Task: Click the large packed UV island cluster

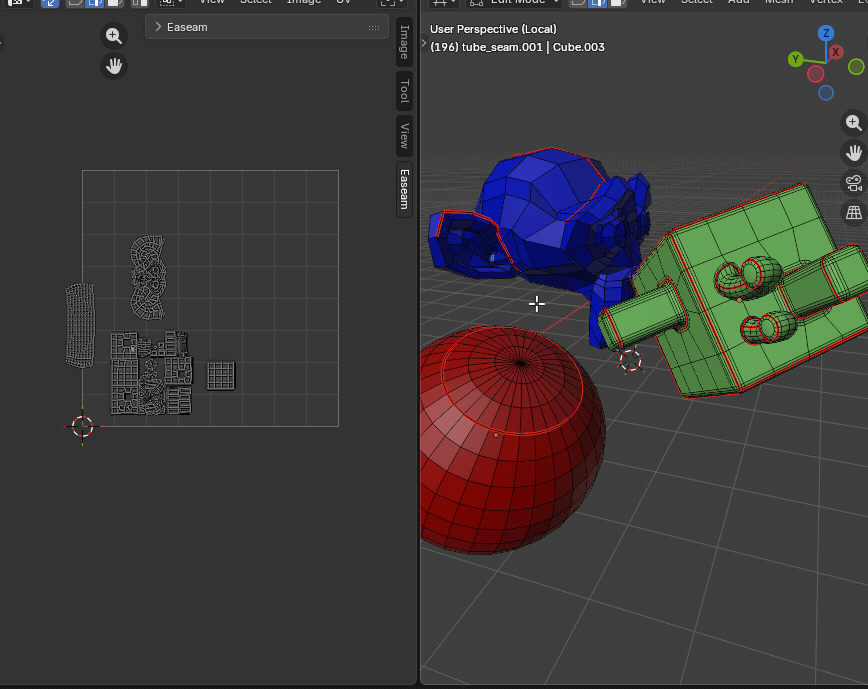Action: click(151, 374)
